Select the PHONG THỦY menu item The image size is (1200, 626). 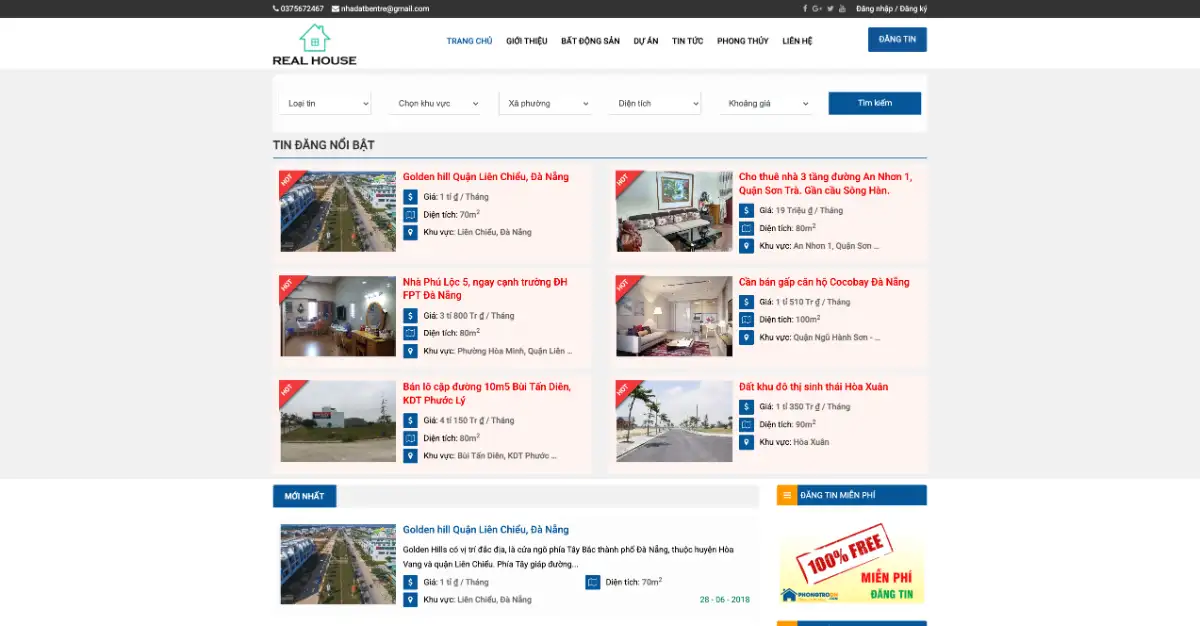coord(742,41)
